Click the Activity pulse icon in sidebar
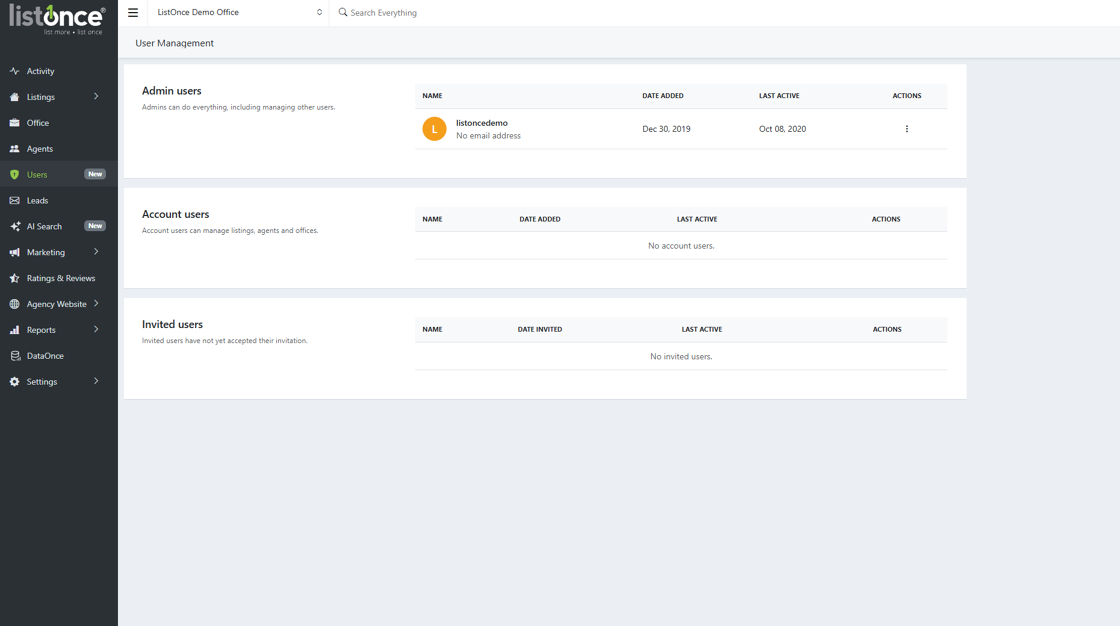The width and height of the screenshot is (1120, 626). 14,71
